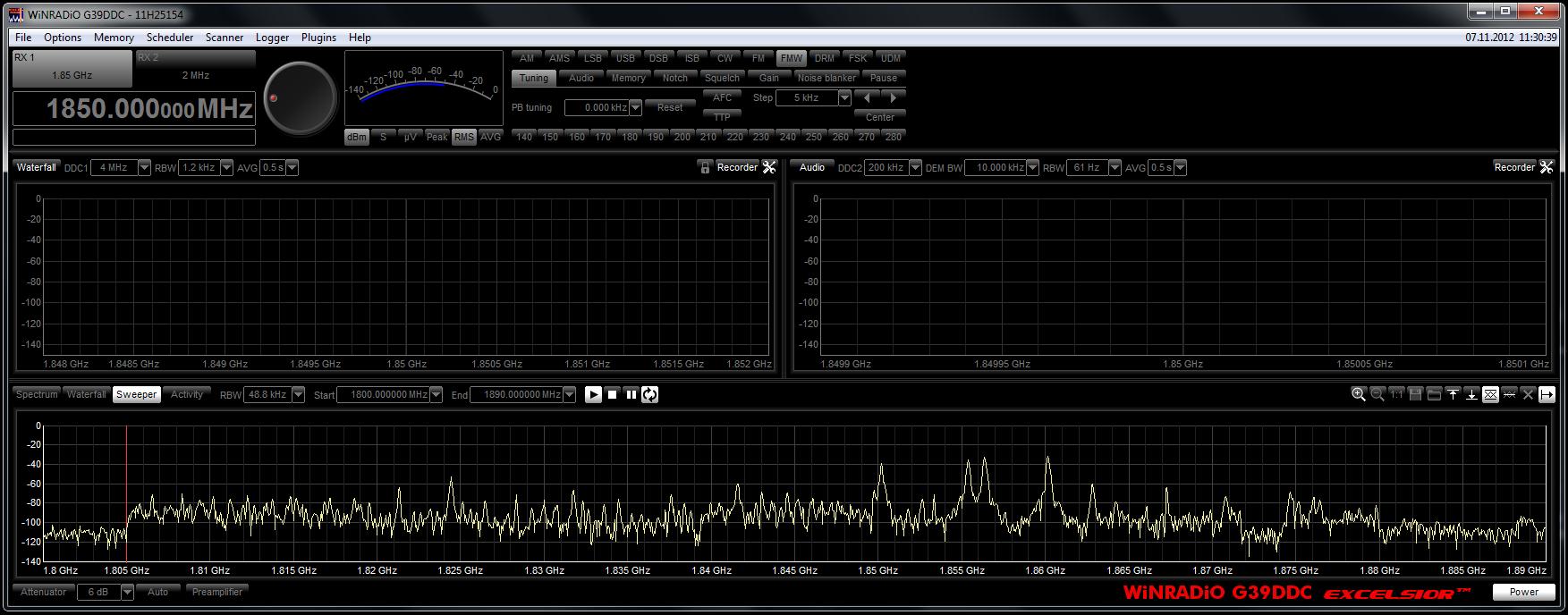Click the downward arrow to a bar icon

click(1471, 394)
